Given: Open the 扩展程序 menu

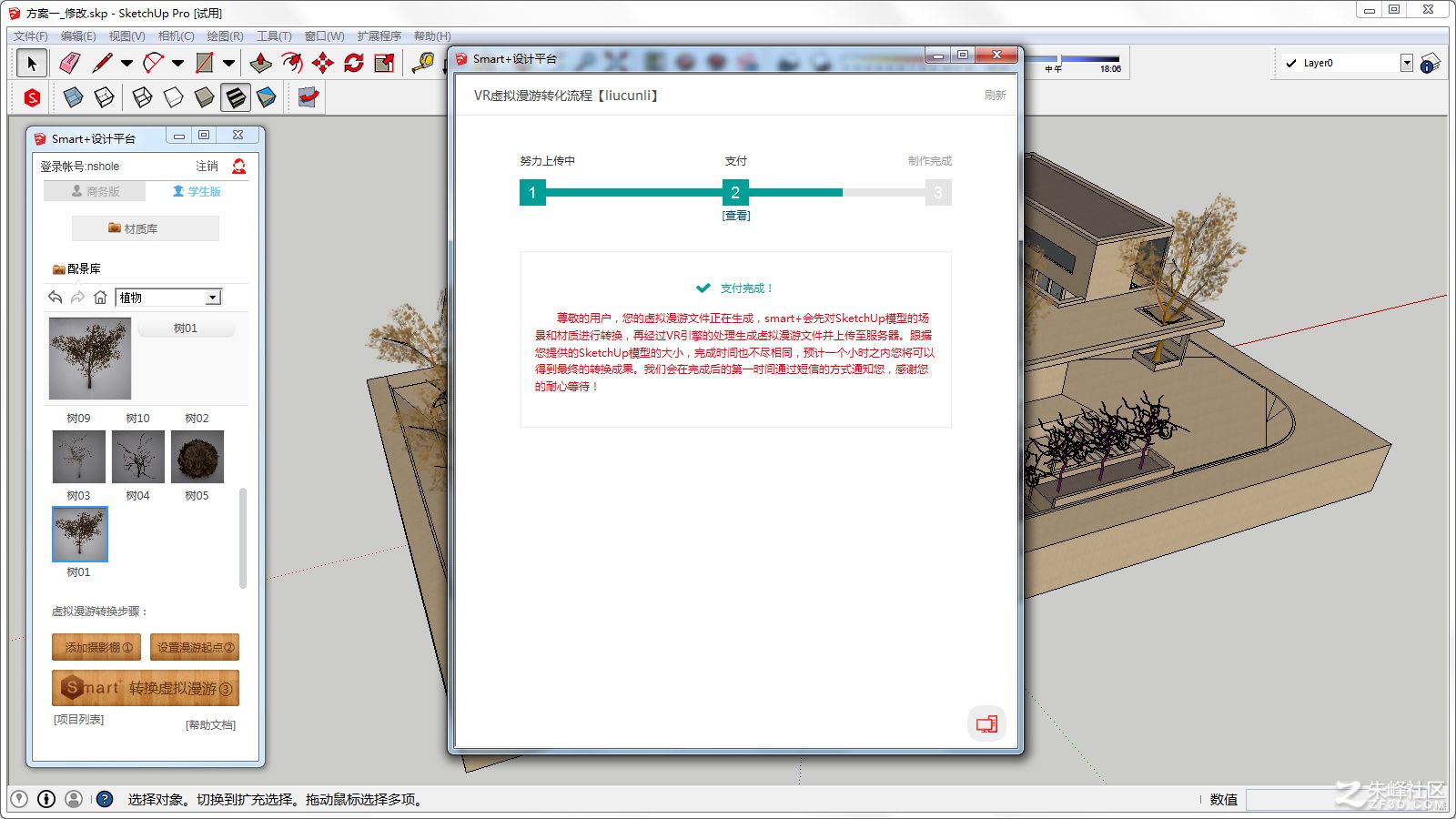Looking at the screenshot, I should pos(379,36).
